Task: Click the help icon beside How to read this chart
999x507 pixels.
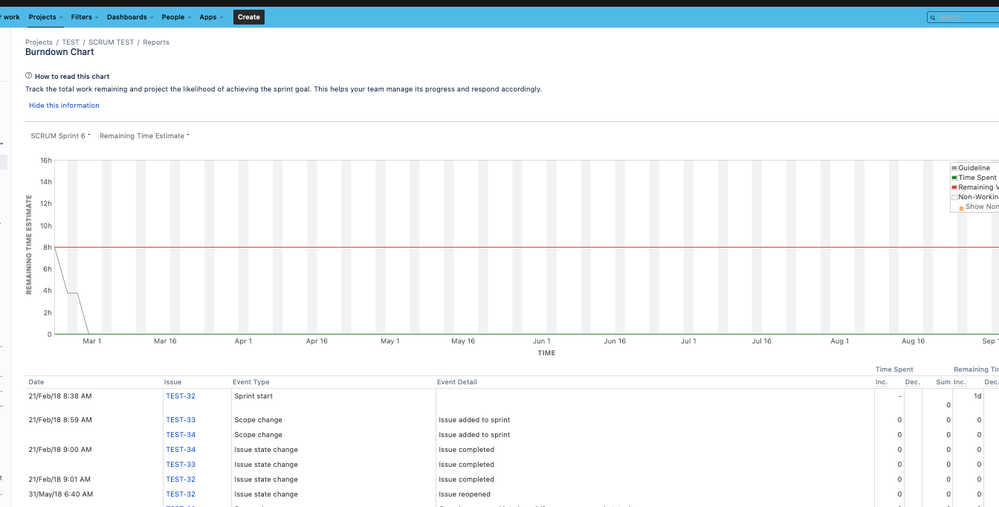Action: (x=29, y=76)
